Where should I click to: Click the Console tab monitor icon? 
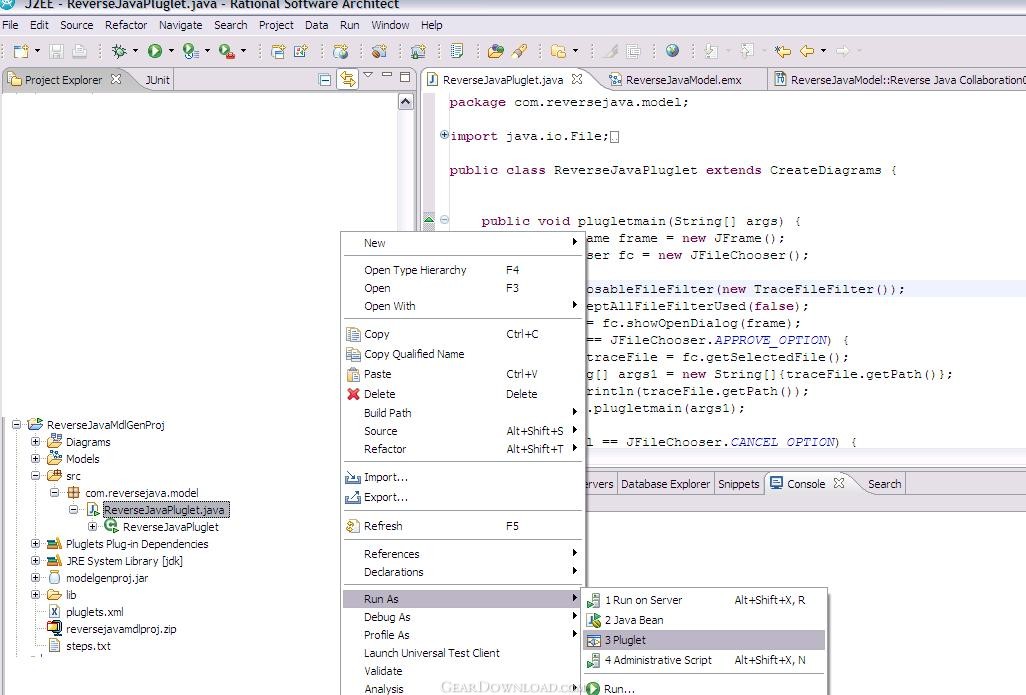click(x=777, y=484)
